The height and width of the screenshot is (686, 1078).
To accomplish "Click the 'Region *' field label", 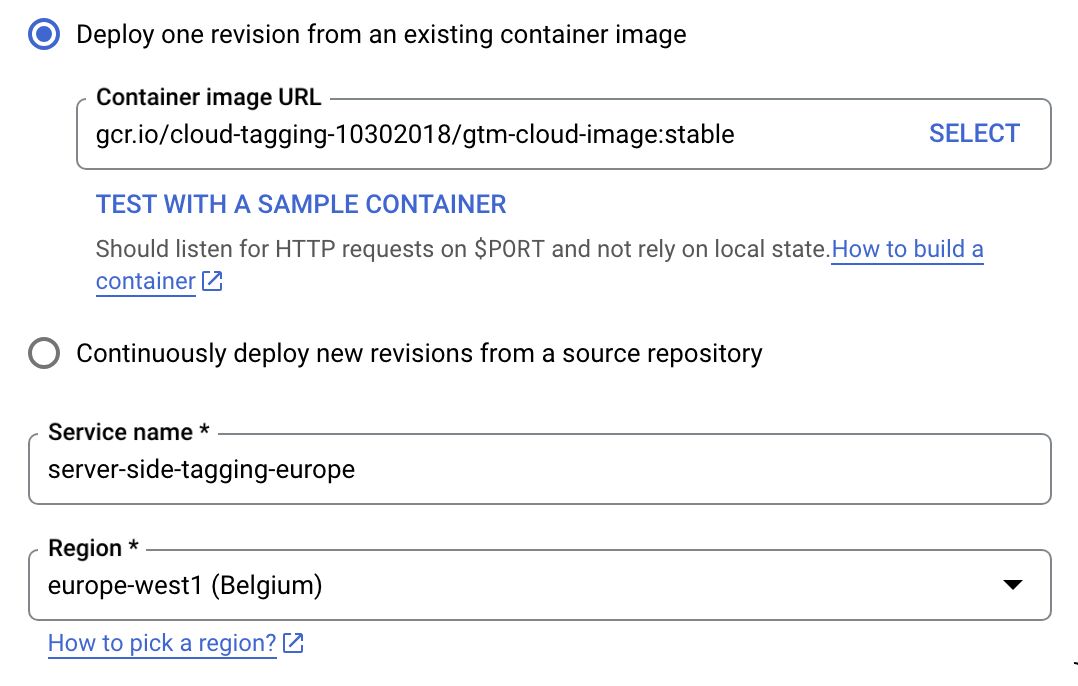I will 94,548.
